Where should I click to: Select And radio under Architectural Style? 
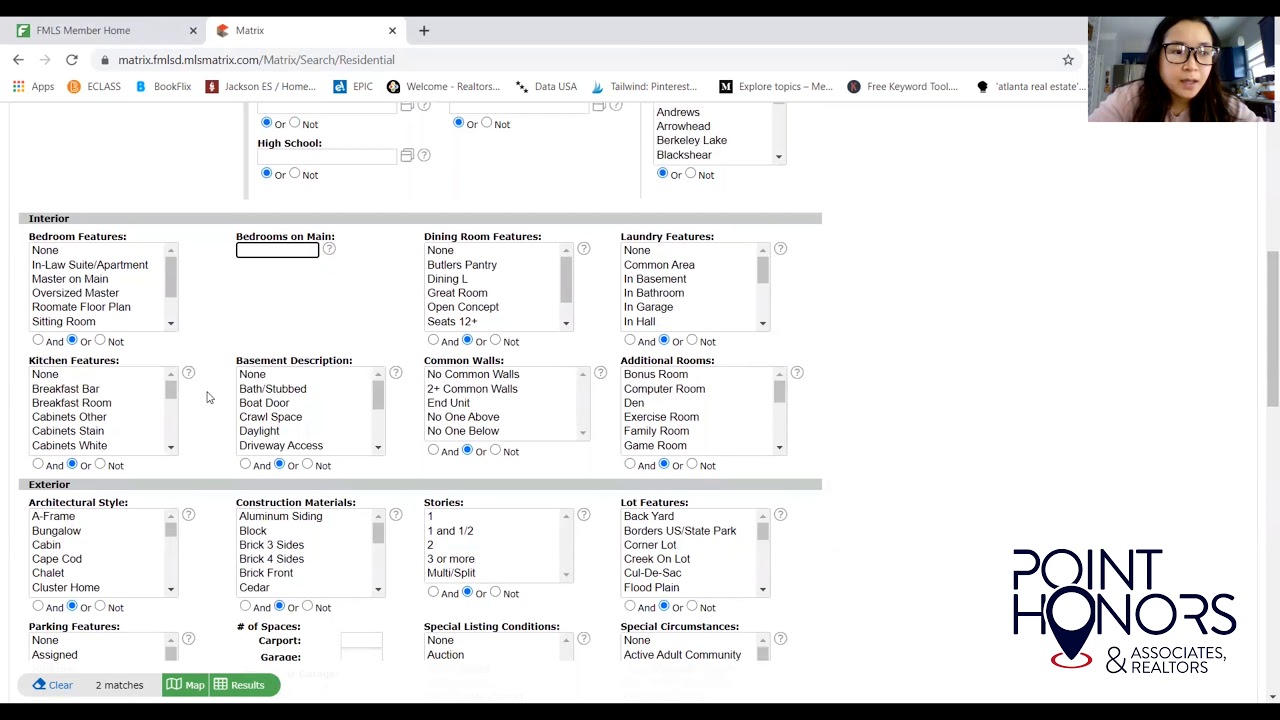point(38,606)
